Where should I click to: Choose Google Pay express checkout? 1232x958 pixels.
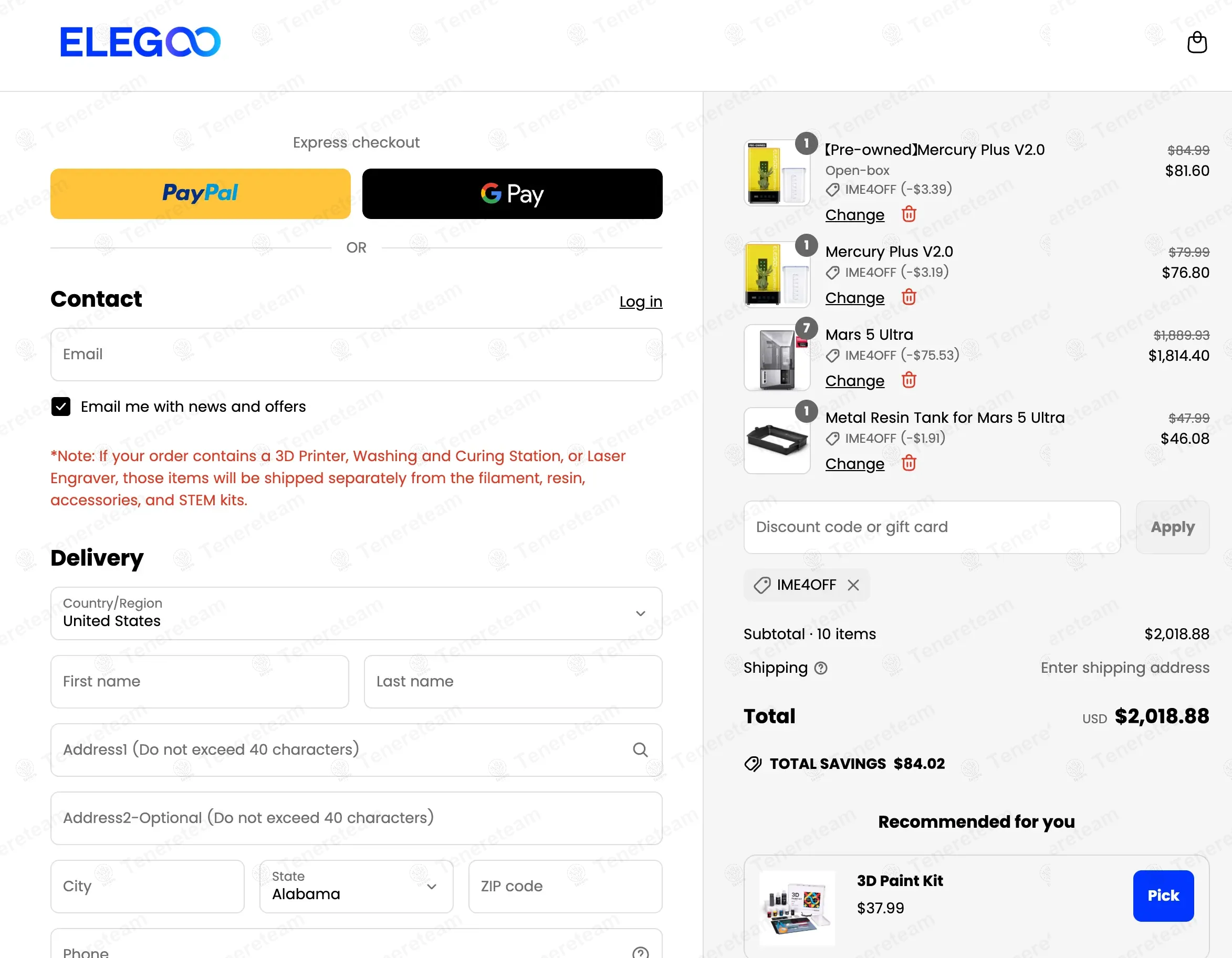click(x=511, y=193)
